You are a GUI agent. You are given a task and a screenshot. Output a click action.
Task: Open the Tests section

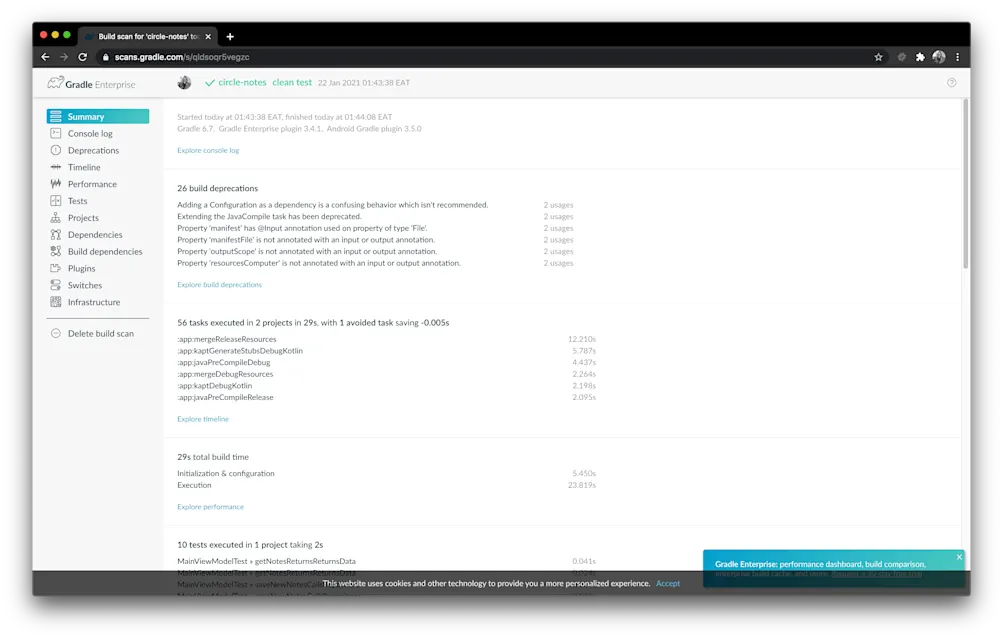[77, 201]
